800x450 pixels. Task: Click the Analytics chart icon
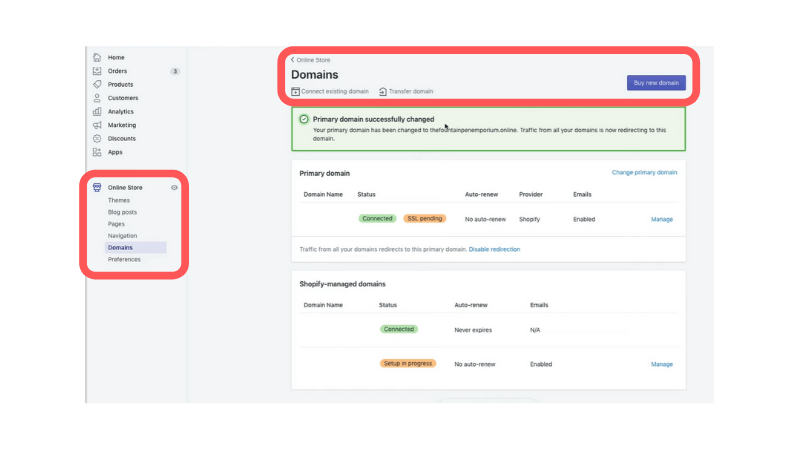tap(97, 112)
